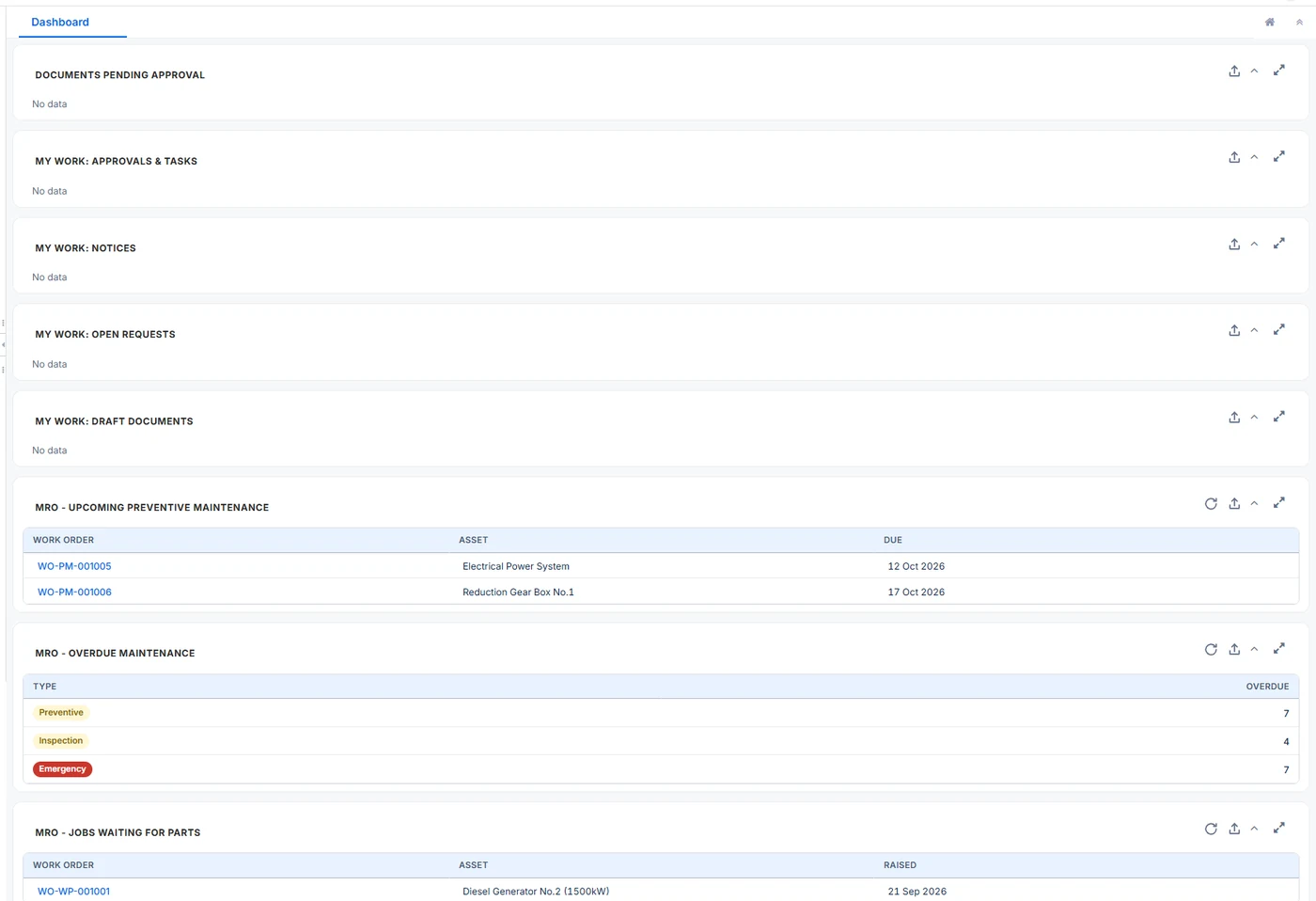Sort by the OVERDUE column header

click(1267, 687)
